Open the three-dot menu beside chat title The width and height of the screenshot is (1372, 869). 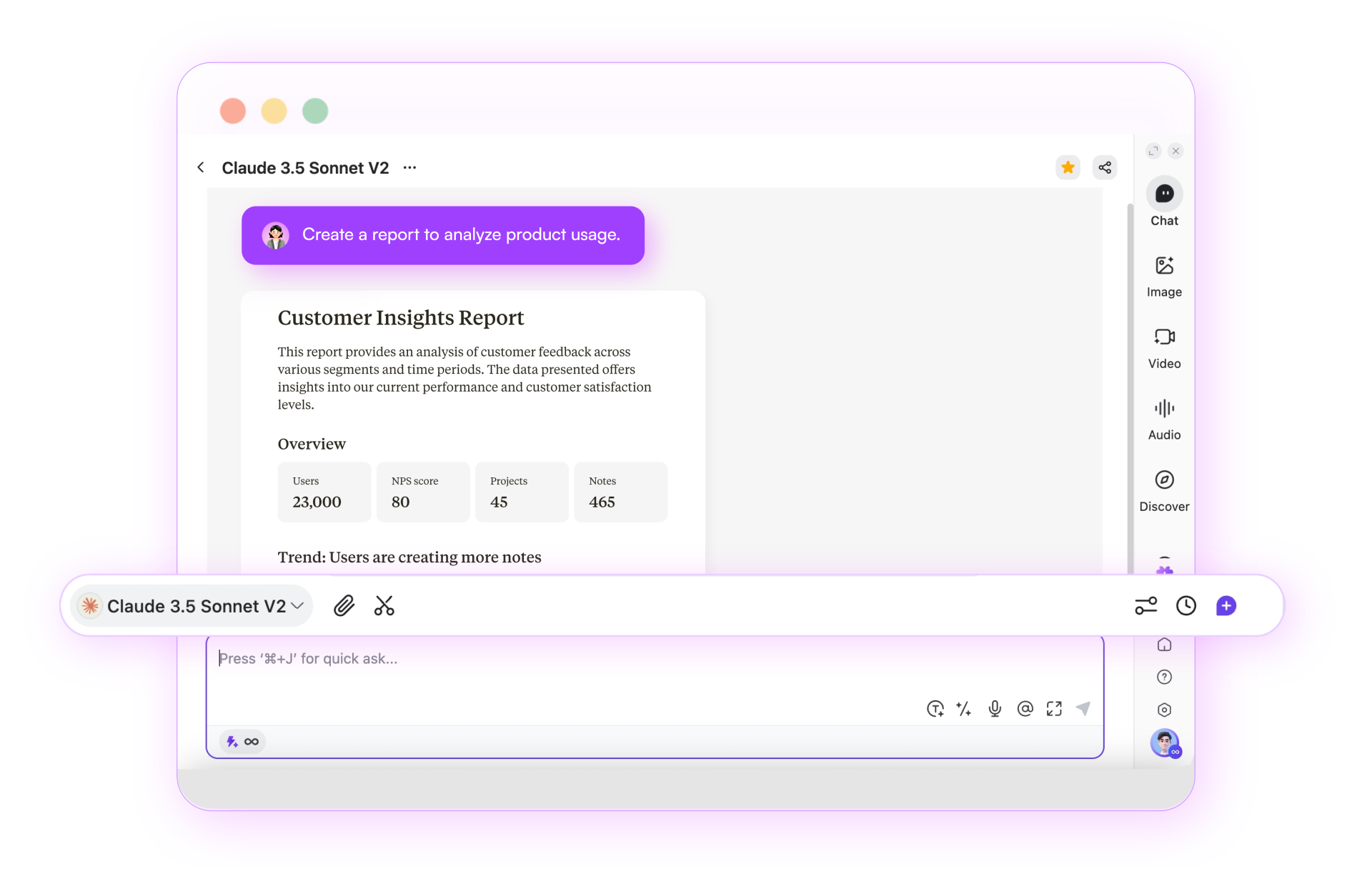coord(409,167)
